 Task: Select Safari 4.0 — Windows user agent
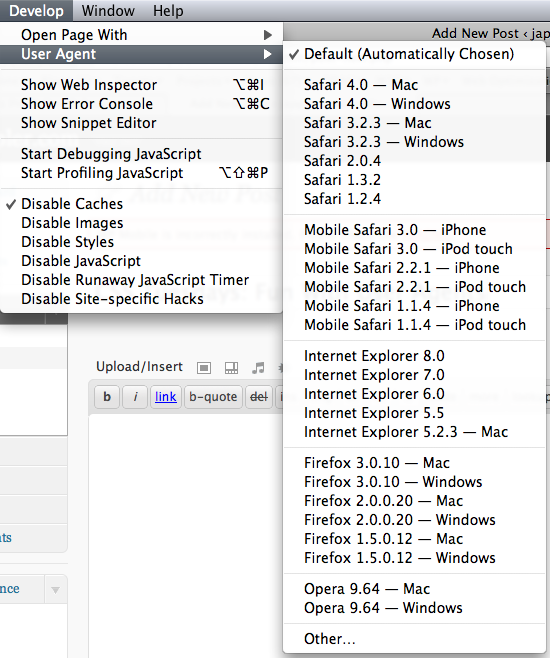coord(414,104)
